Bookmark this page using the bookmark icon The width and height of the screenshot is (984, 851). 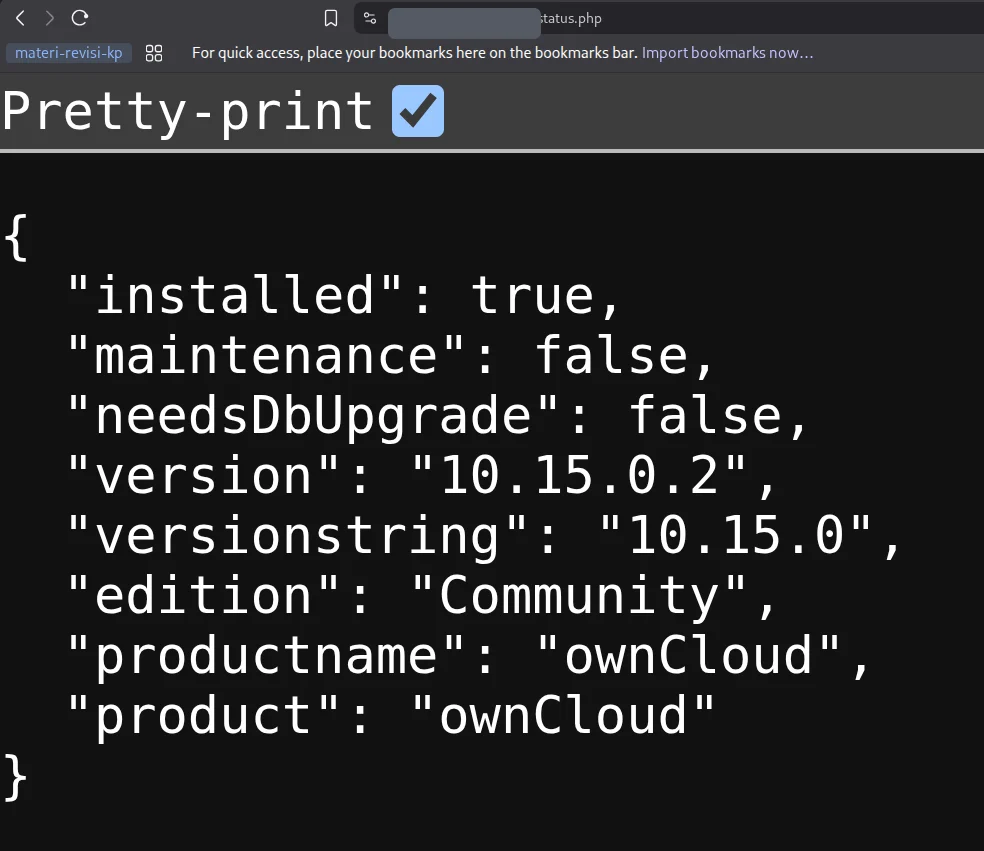tap(331, 18)
